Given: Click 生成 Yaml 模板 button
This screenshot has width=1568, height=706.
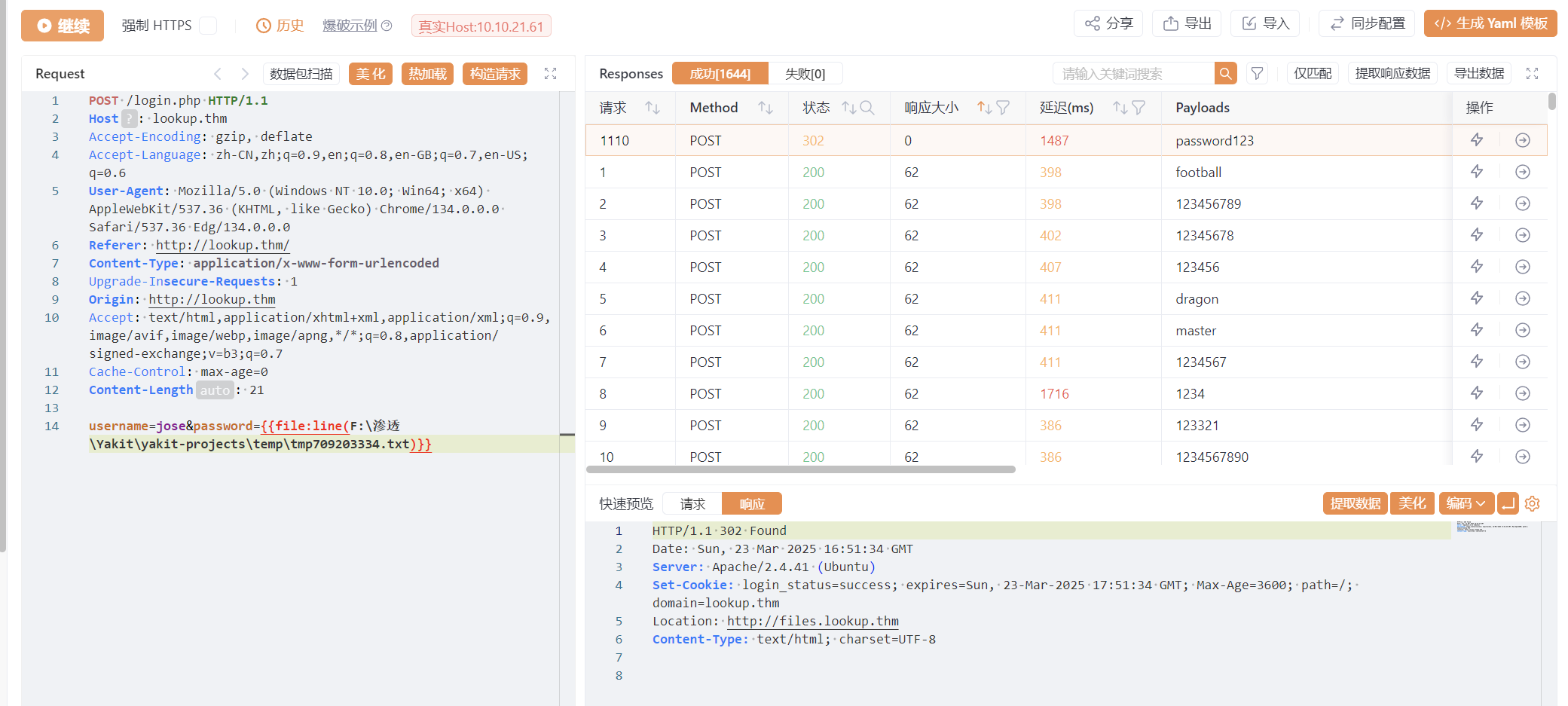Looking at the screenshot, I should coord(1490,23).
